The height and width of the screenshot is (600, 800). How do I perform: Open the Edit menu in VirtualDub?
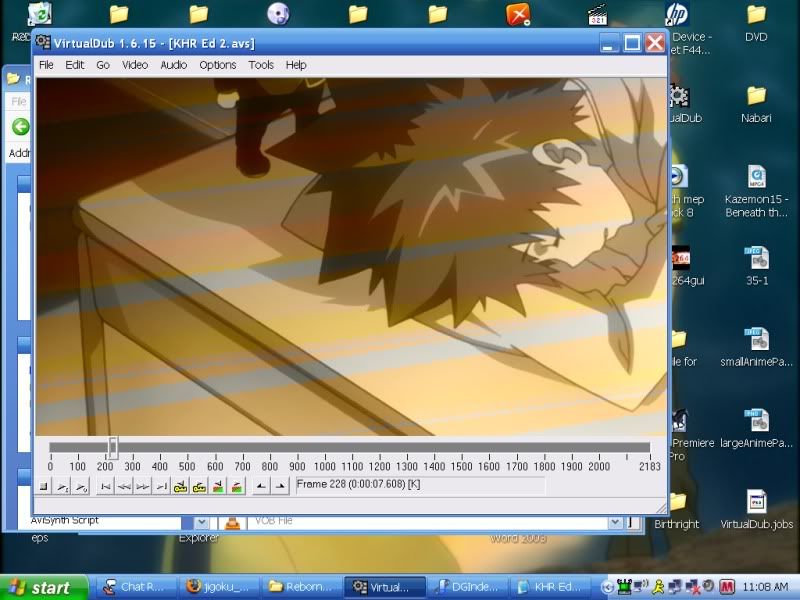pyautogui.click(x=74, y=65)
